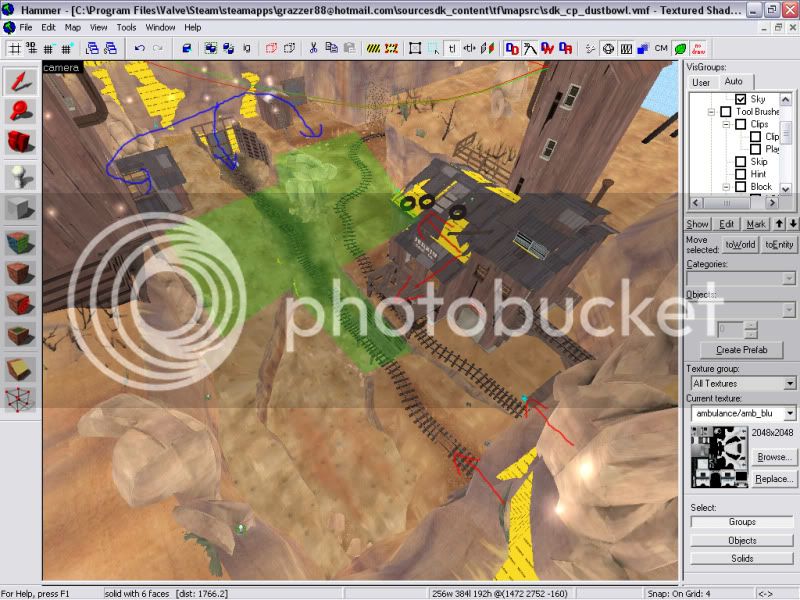Select the Vertex manipulation tool
Viewport: 800px width, 600px height.
click(20, 399)
